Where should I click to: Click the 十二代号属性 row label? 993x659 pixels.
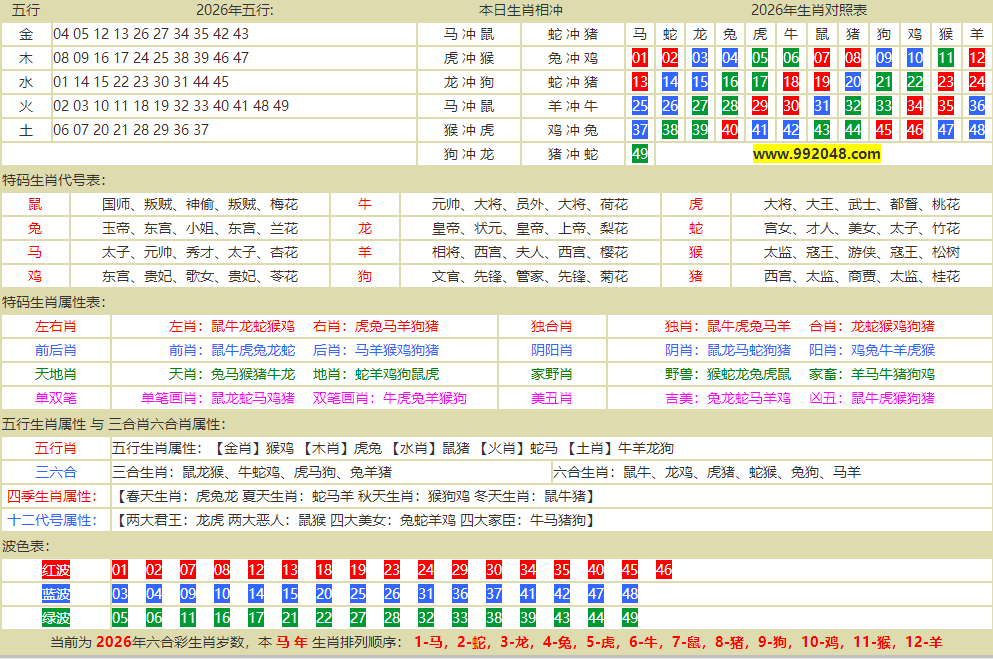[52, 520]
